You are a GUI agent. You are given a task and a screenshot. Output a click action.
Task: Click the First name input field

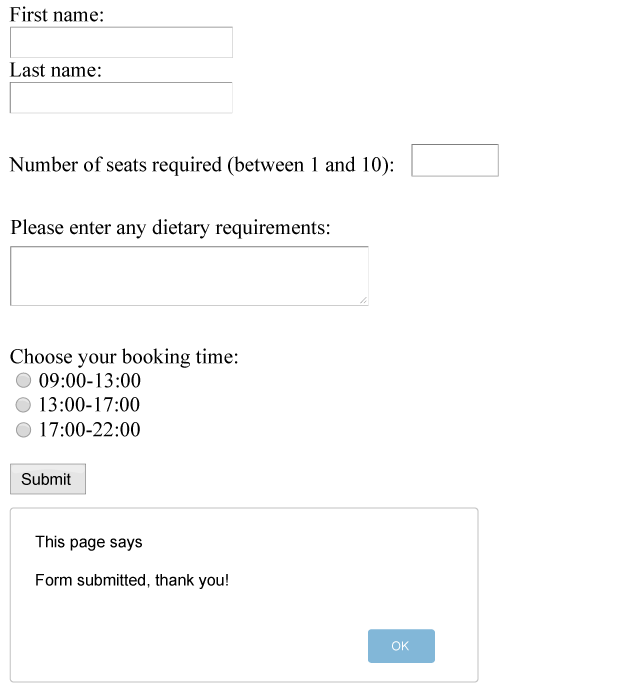tap(121, 42)
